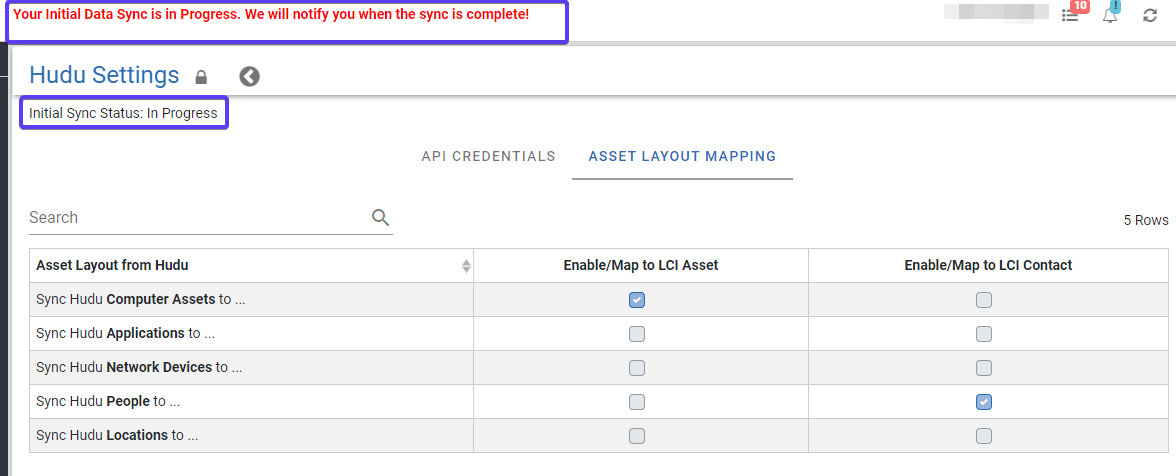Check Applications LCI Contact checkbox
This screenshot has height=476, width=1176.
pyautogui.click(x=984, y=334)
